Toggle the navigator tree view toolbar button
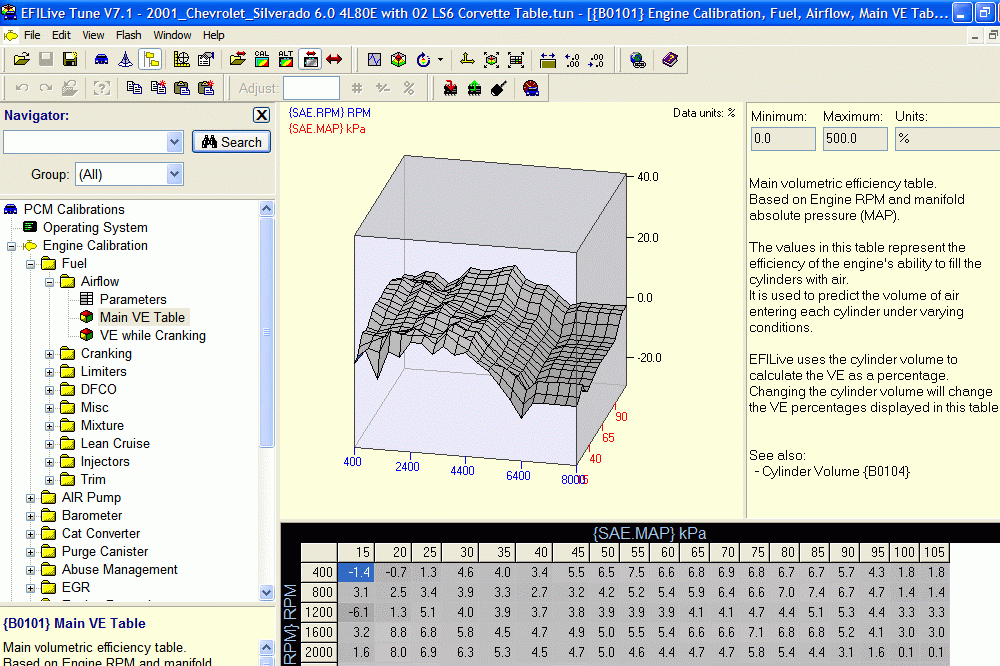The image size is (1000, 666). pos(151,60)
